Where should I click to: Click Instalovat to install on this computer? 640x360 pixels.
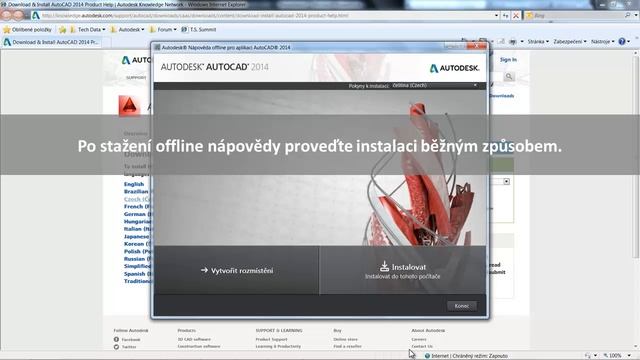pyautogui.click(x=402, y=270)
